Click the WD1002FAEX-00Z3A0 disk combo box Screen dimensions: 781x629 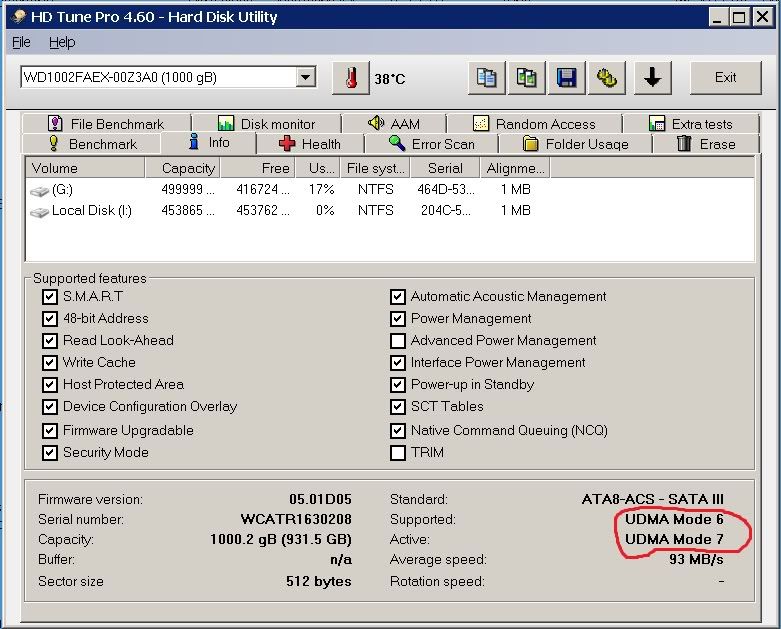coord(168,78)
